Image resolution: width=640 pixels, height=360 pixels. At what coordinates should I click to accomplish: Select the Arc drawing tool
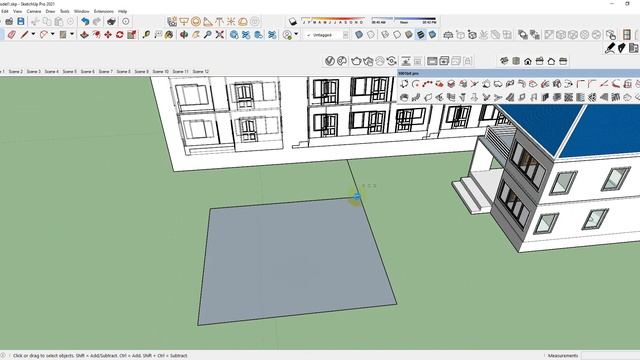pos(43,35)
